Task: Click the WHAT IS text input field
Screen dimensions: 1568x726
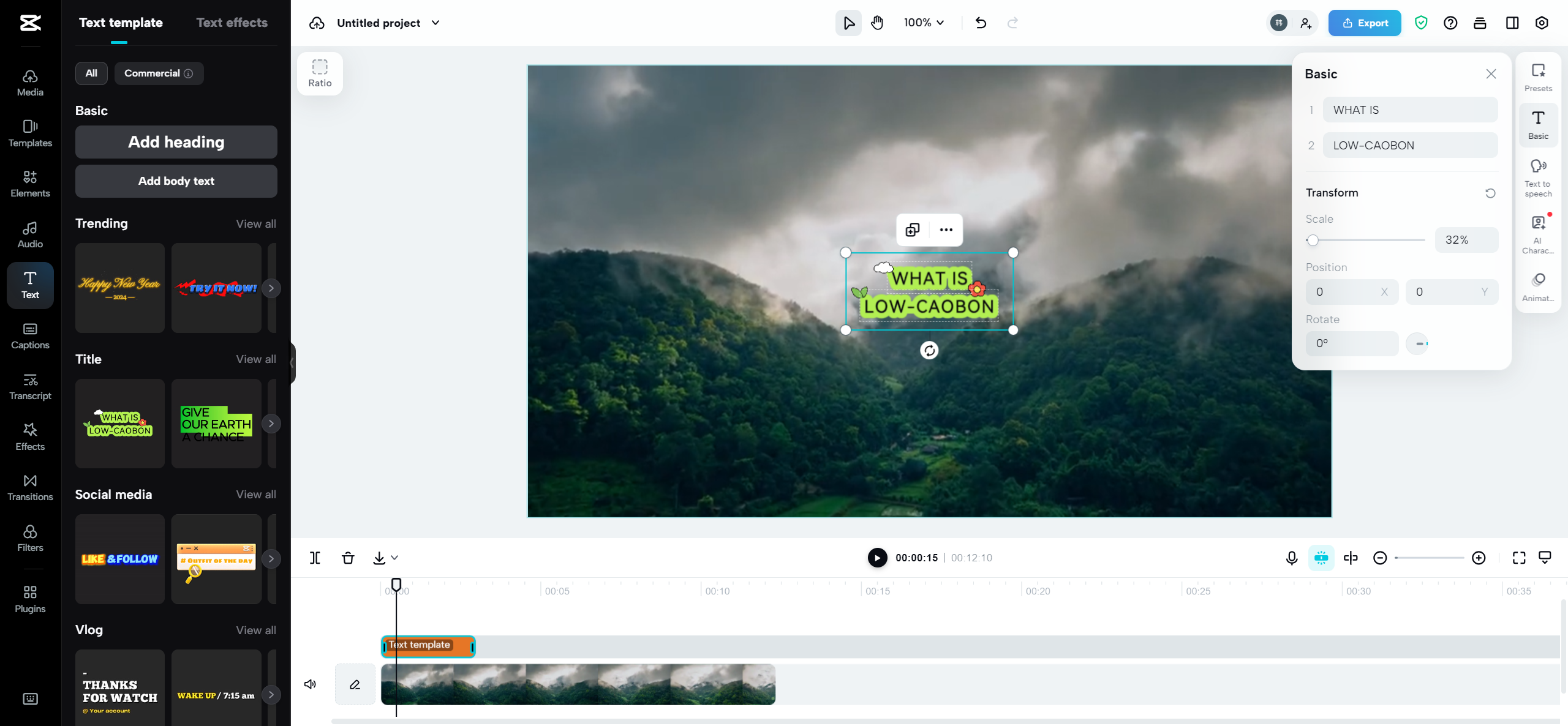Action: tap(1407, 109)
